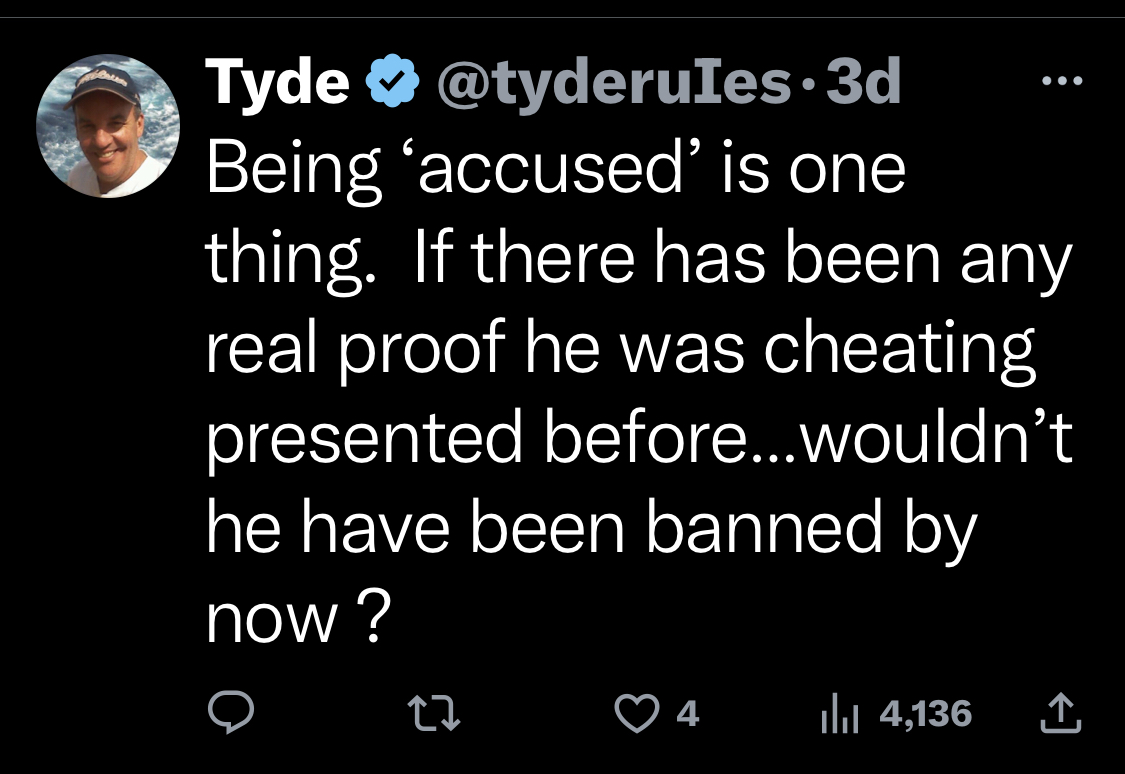
Task: Open the three-dot more options menu
Action: click(x=1062, y=81)
